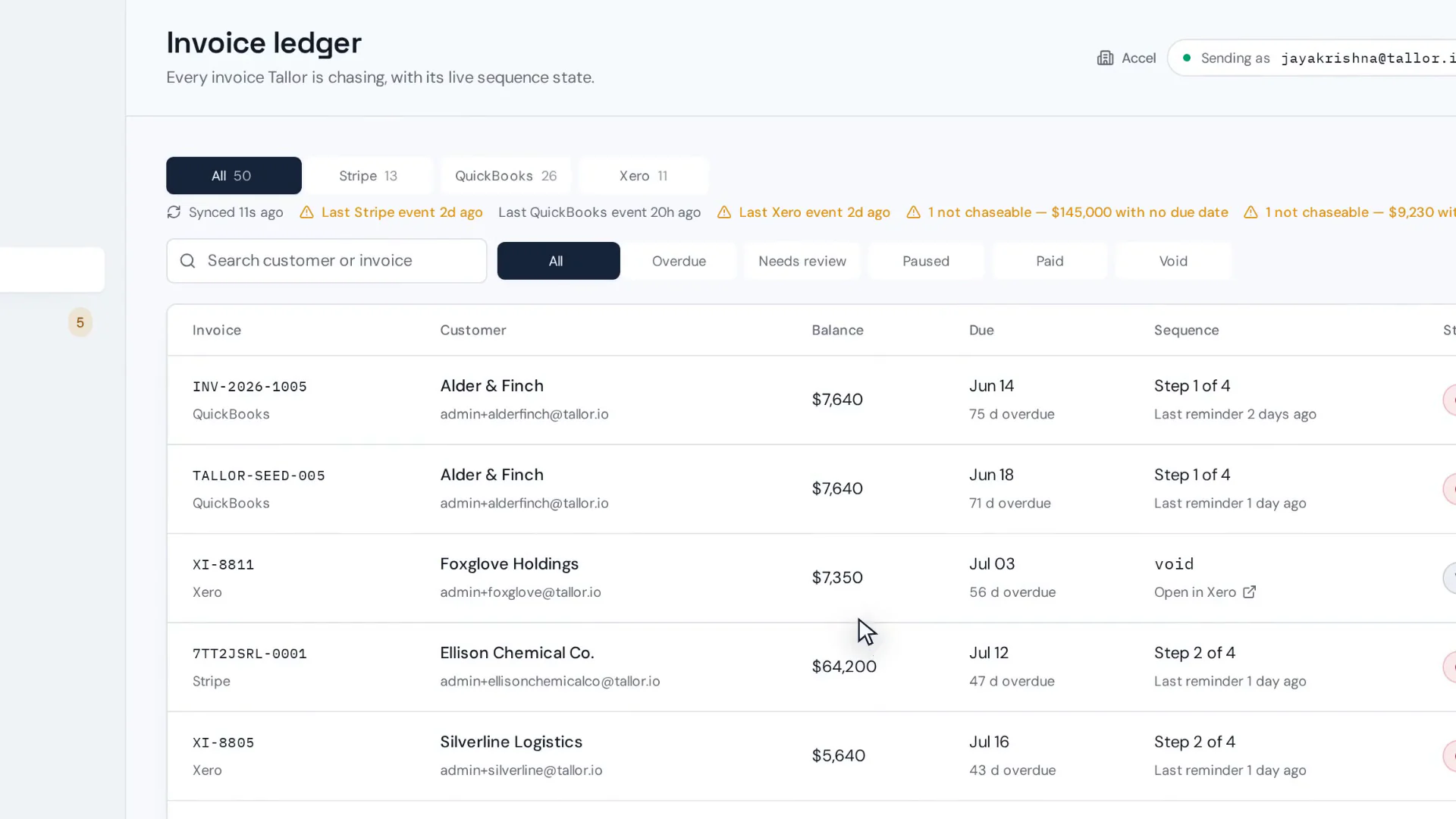This screenshot has height=819, width=1456.
Task: Click the $5,640 balance
Action: (x=839, y=756)
